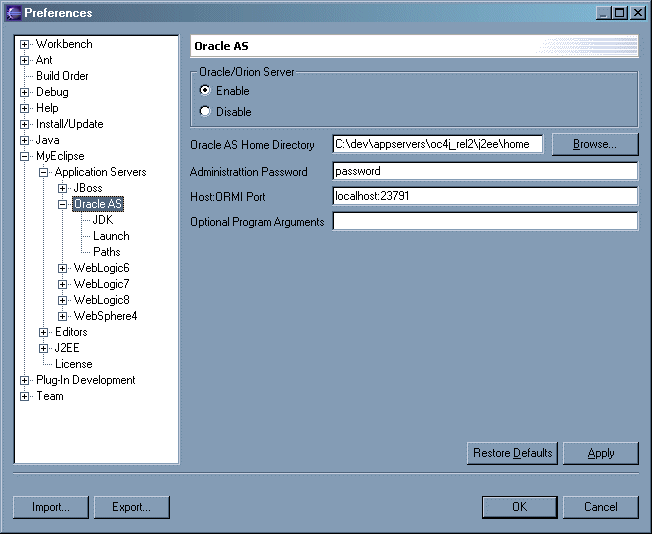The width and height of the screenshot is (652, 534).
Task: Click the Preferences window title bar icon
Action: (12, 12)
